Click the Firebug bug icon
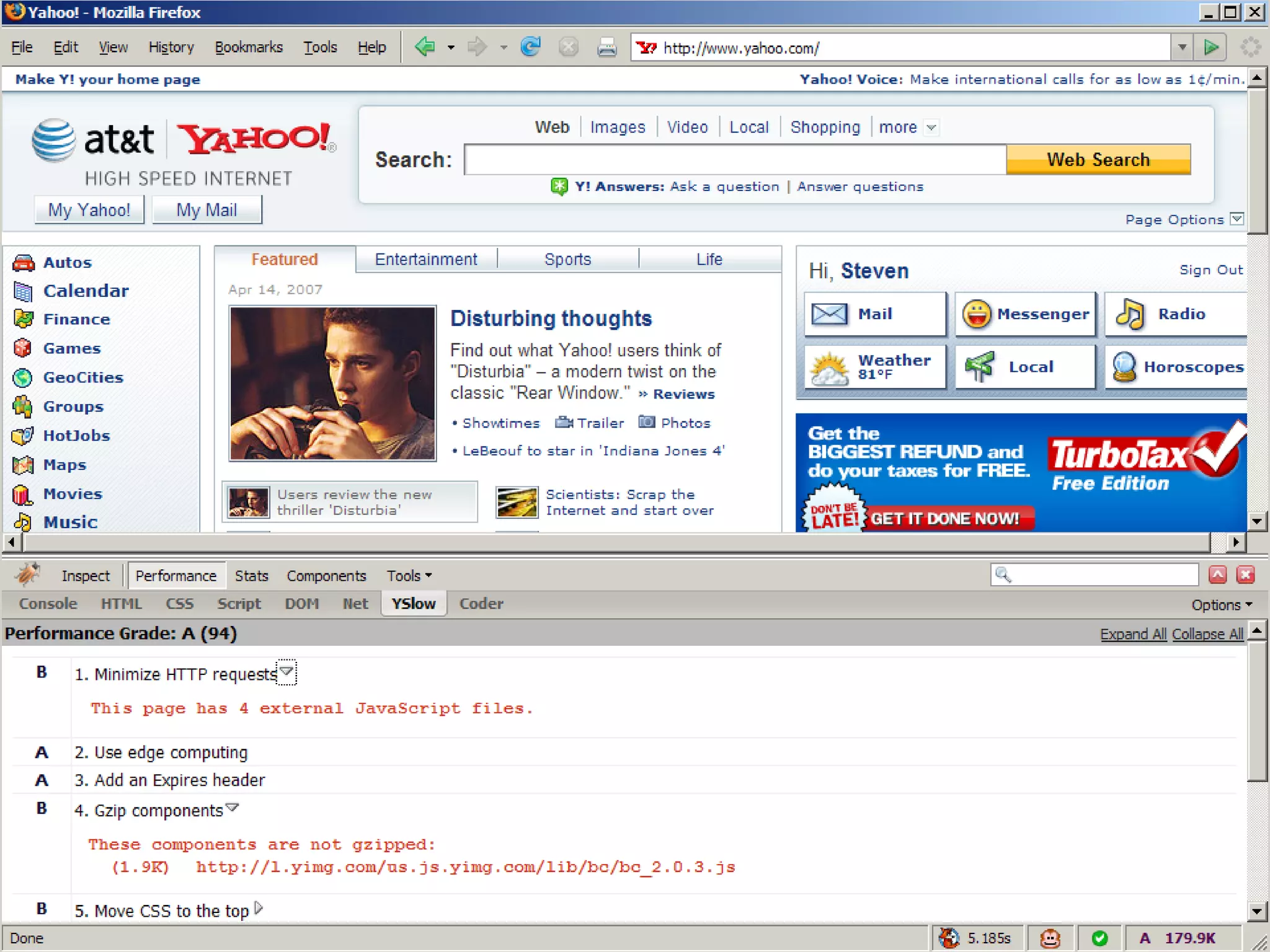Viewport: 1270px width, 952px height. [27, 575]
